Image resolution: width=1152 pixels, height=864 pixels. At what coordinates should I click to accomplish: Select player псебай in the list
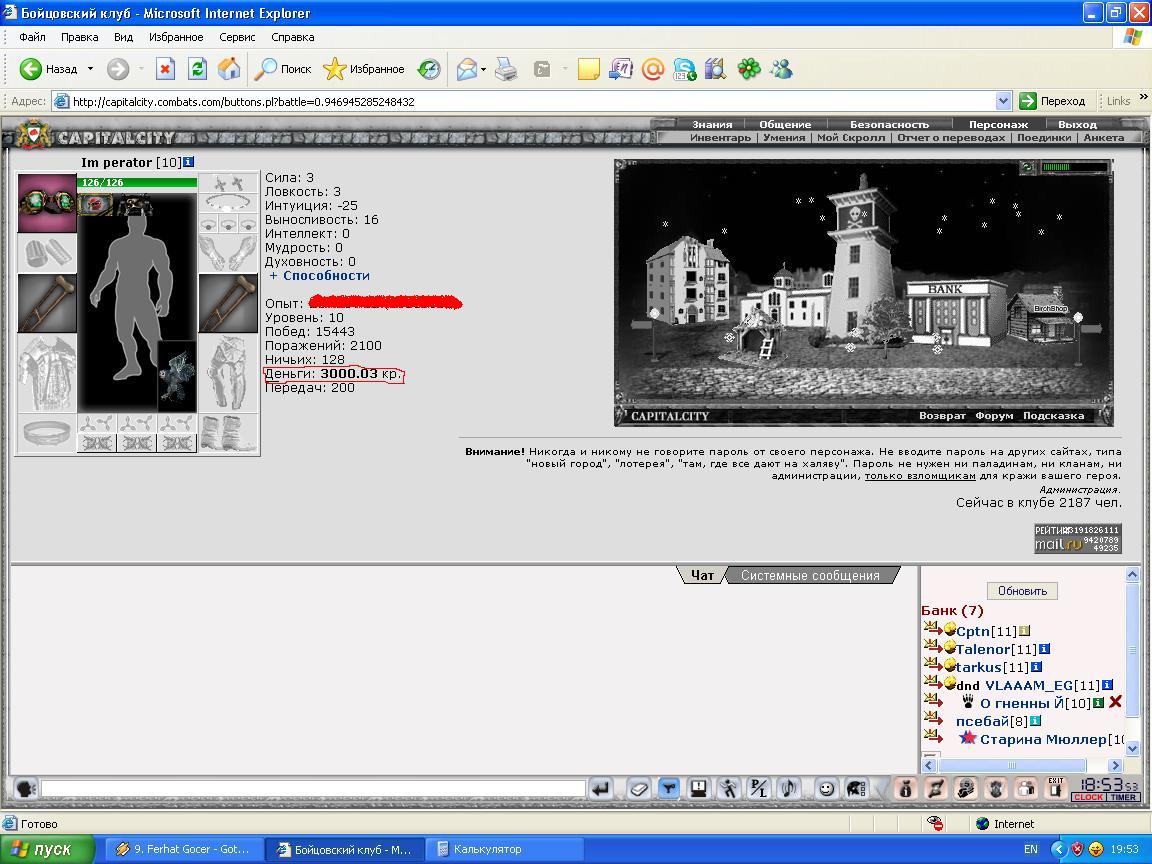[982, 721]
